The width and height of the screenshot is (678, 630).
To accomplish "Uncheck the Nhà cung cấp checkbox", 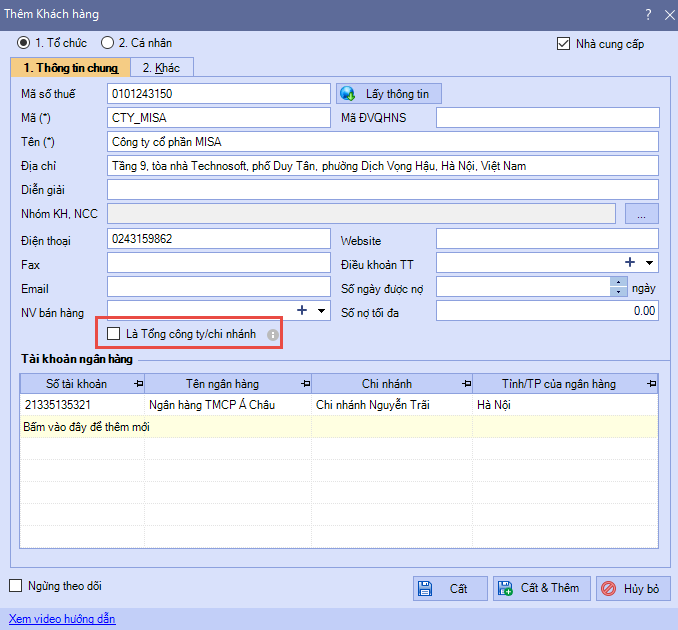I will pos(563,44).
